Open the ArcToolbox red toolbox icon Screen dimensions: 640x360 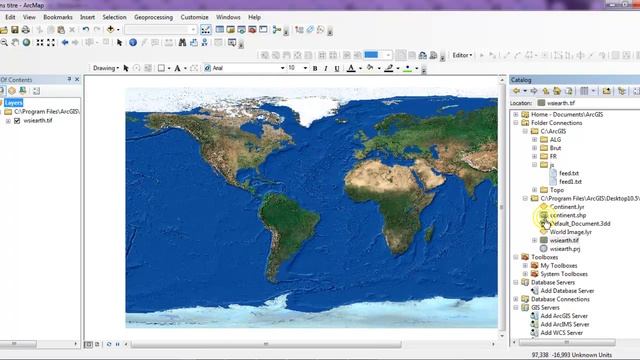pos(252,29)
